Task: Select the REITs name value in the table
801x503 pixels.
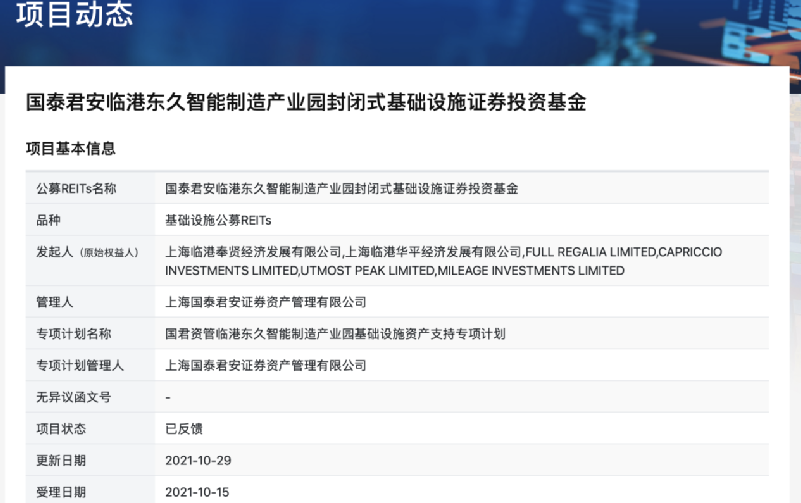Action: point(342,188)
